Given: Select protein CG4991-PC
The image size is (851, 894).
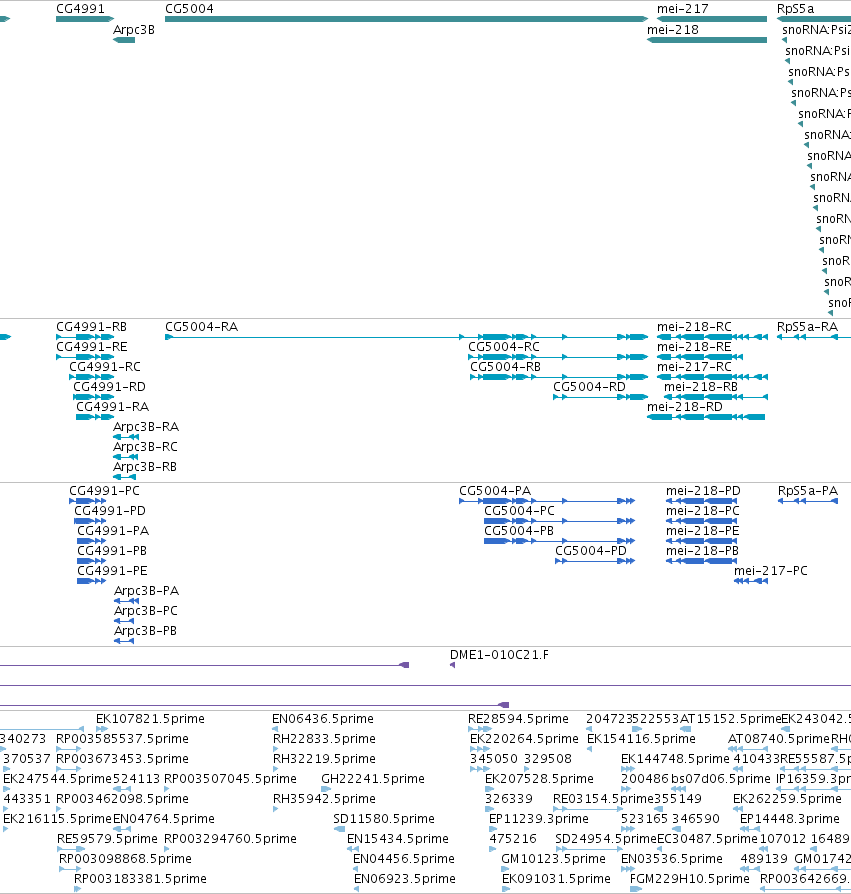Looking at the screenshot, I should coord(104,491).
